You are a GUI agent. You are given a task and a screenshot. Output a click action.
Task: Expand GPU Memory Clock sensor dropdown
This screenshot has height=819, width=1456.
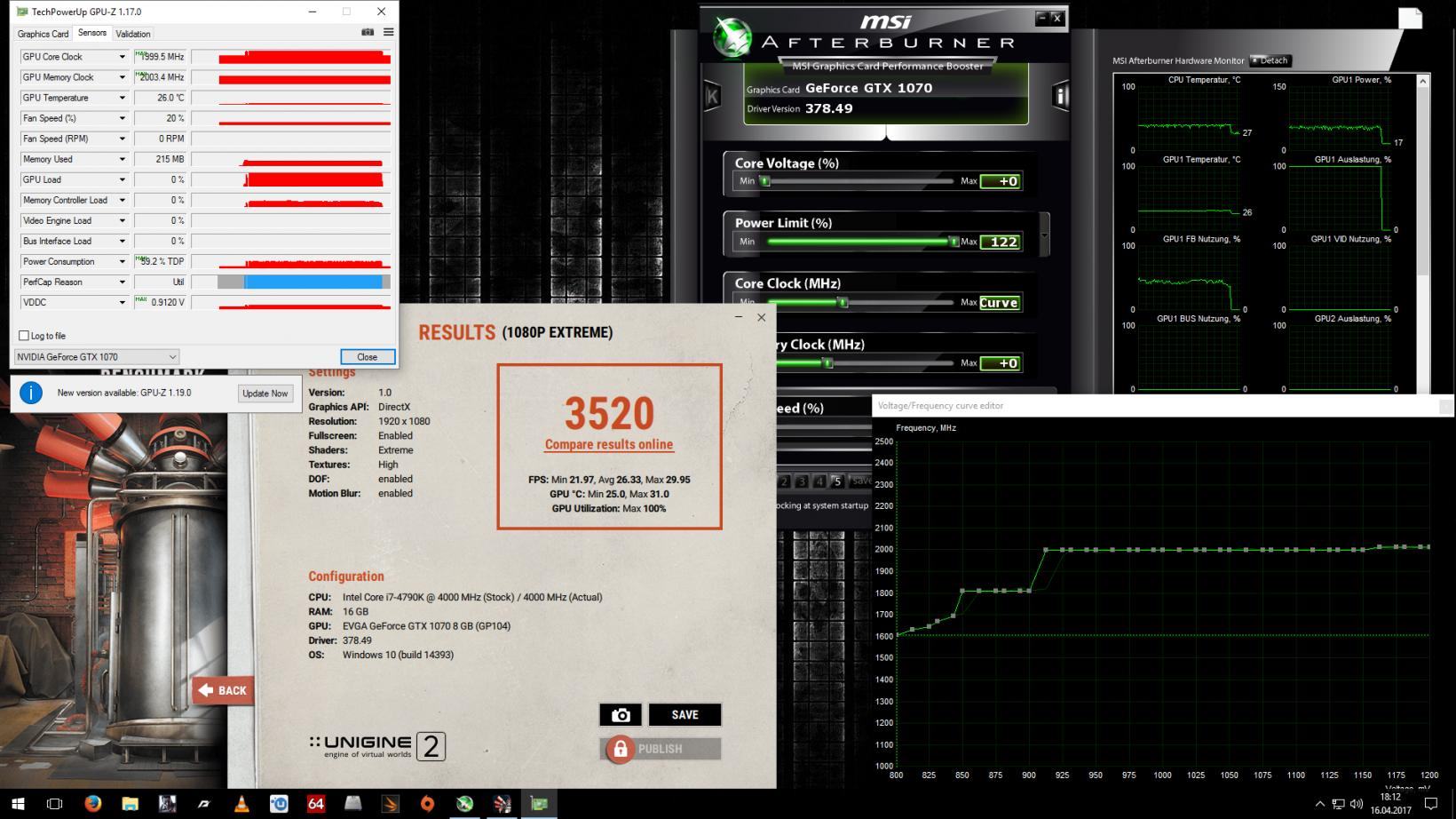pyautogui.click(x=123, y=77)
